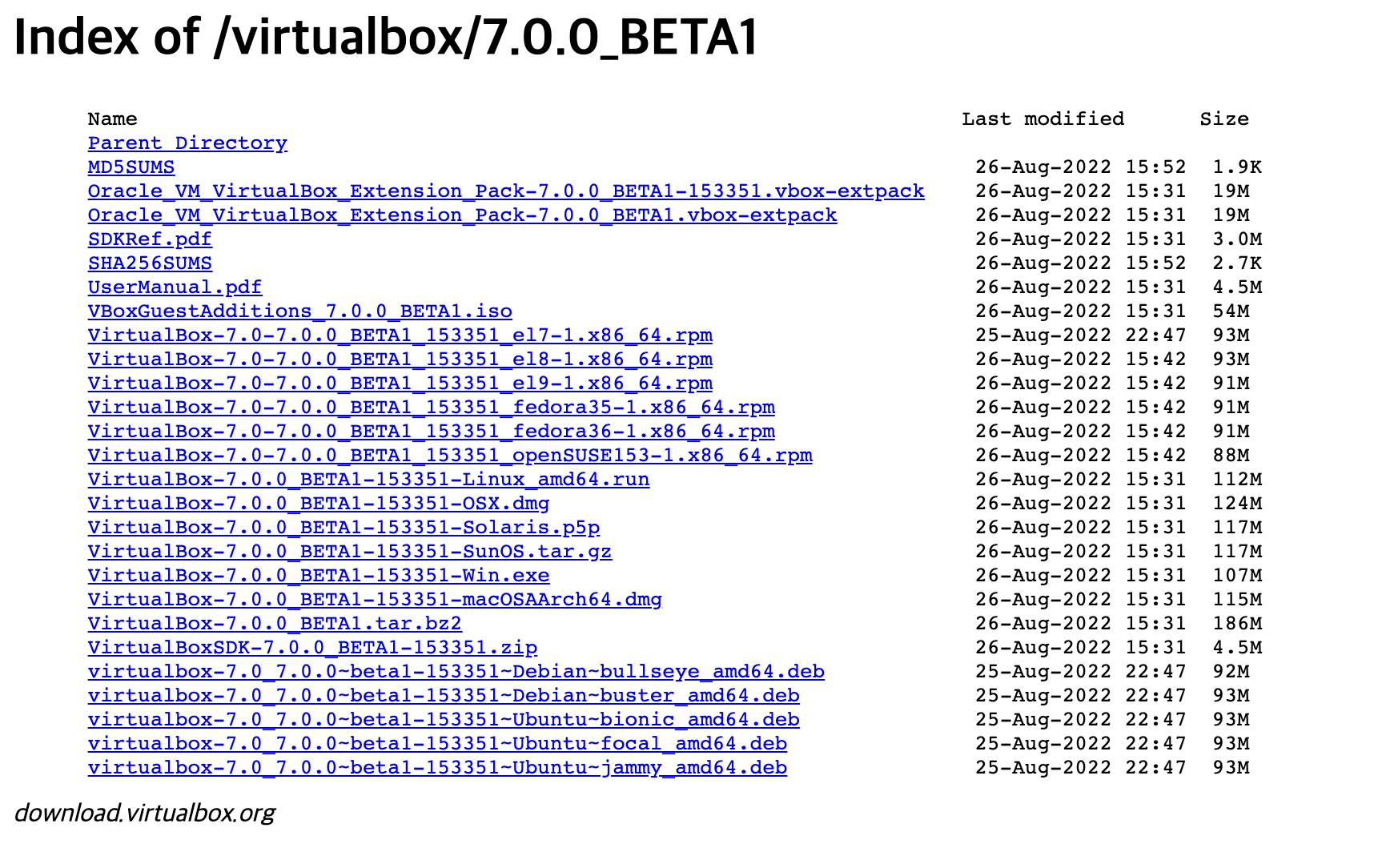Download Extension Pack BETA1-153351 vbox-extpack

click(x=506, y=191)
